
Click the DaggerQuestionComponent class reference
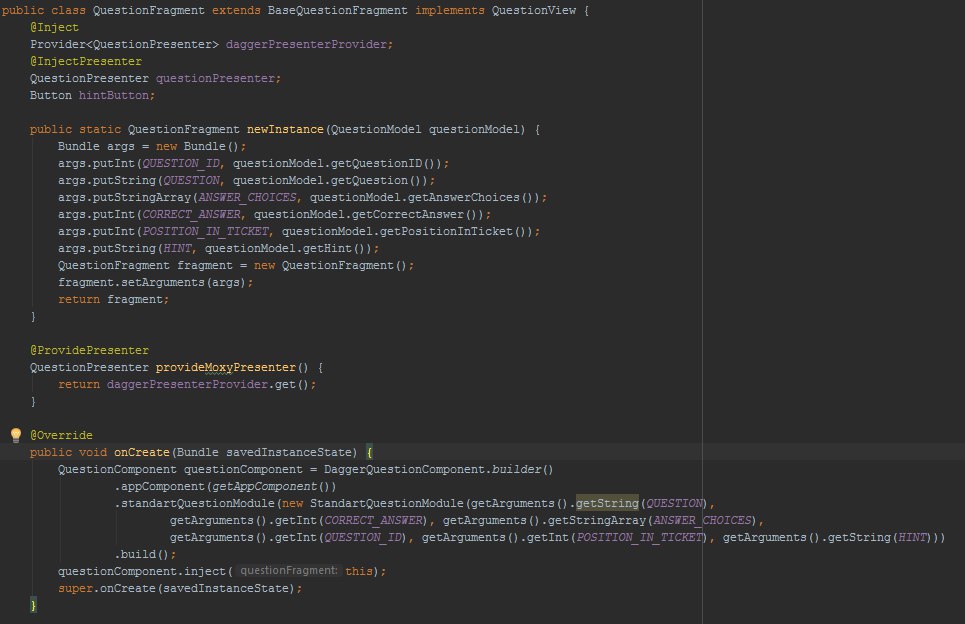click(x=404, y=469)
